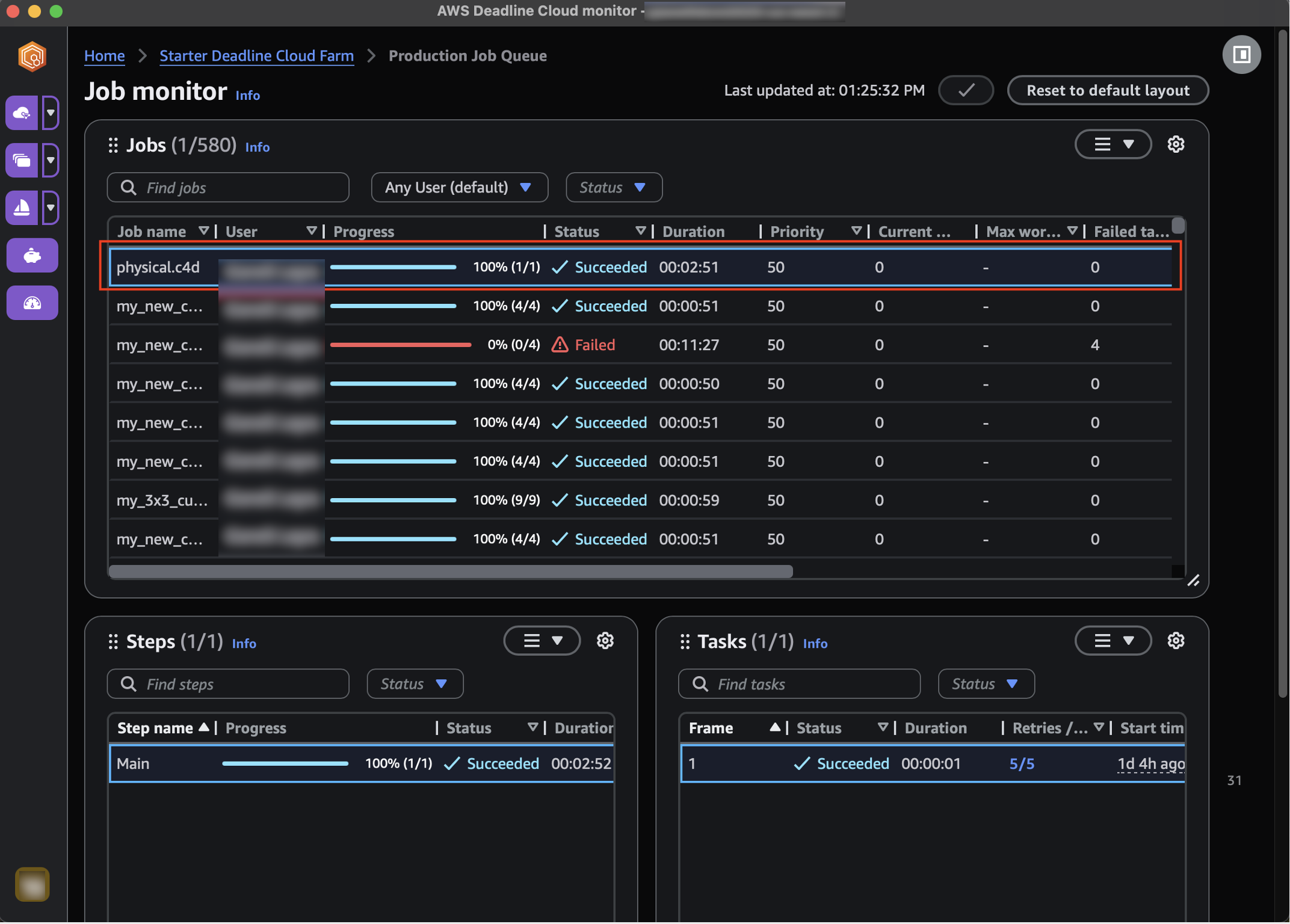This screenshot has width=1290, height=924.
Task: Open Jobs panel settings gear
Action: pos(1175,144)
